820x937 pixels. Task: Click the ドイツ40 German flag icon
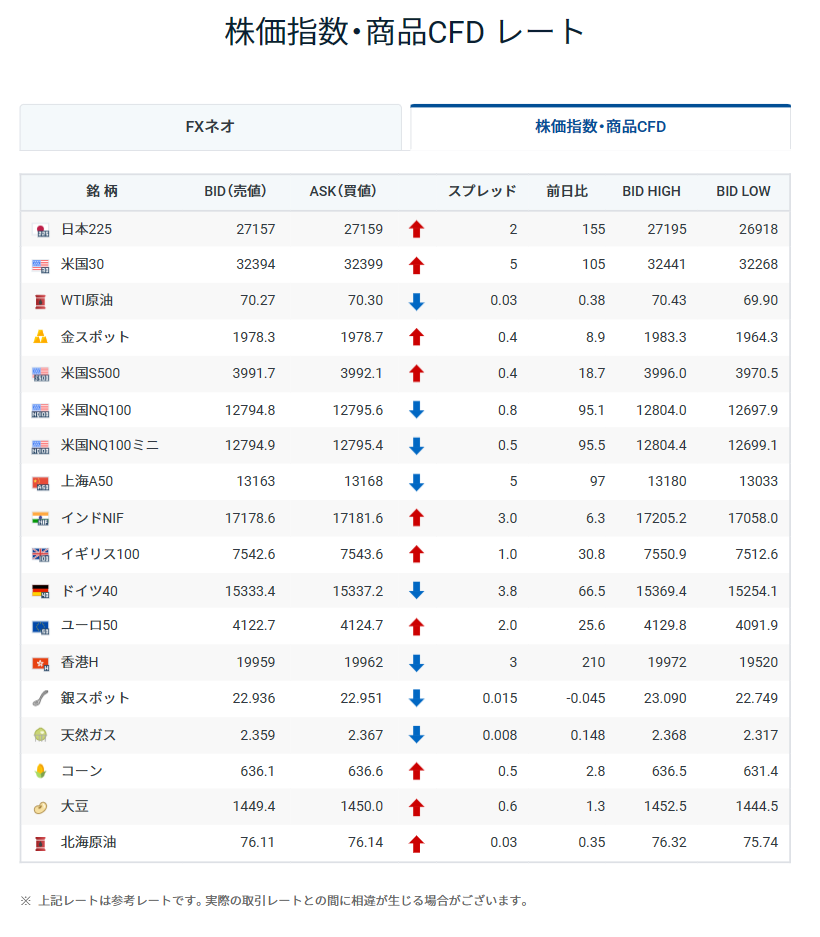click(x=41, y=591)
